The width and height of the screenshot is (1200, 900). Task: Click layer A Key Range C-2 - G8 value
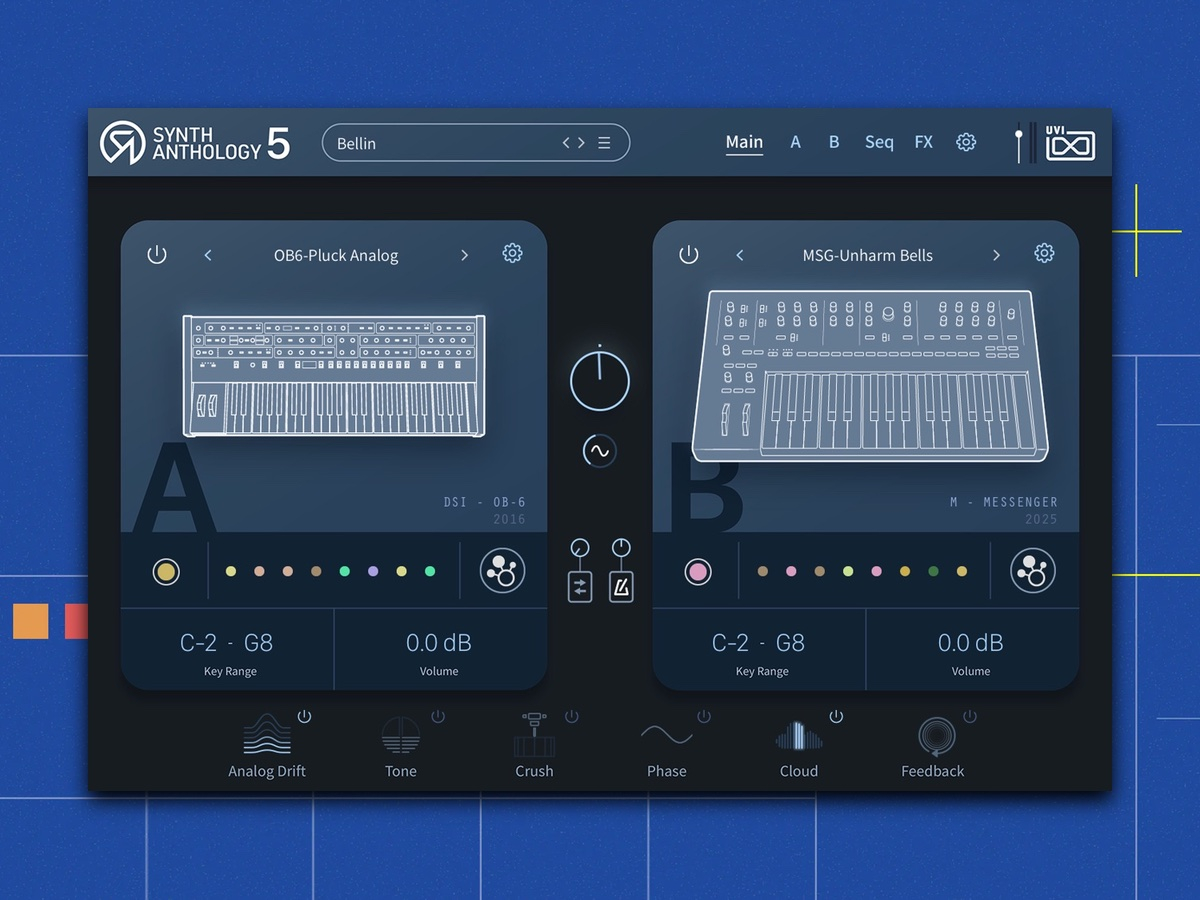[228, 643]
